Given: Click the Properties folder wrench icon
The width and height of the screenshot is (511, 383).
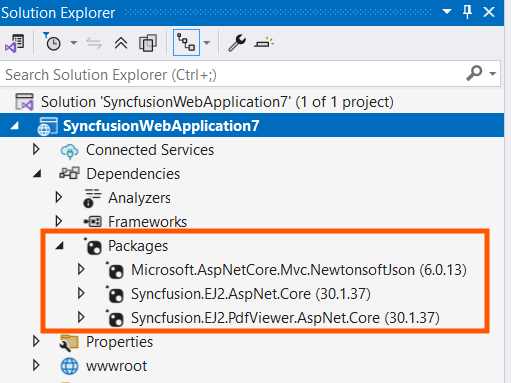Looking at the screenshot, I should 69,343.
